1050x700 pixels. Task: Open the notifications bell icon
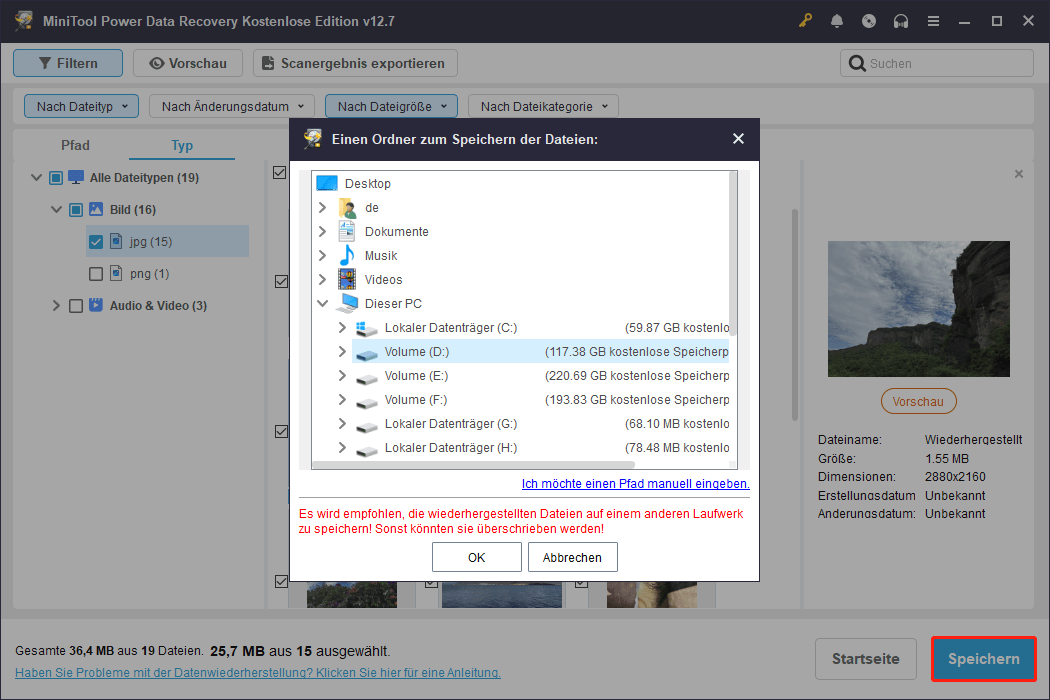[x=837, y=21]
